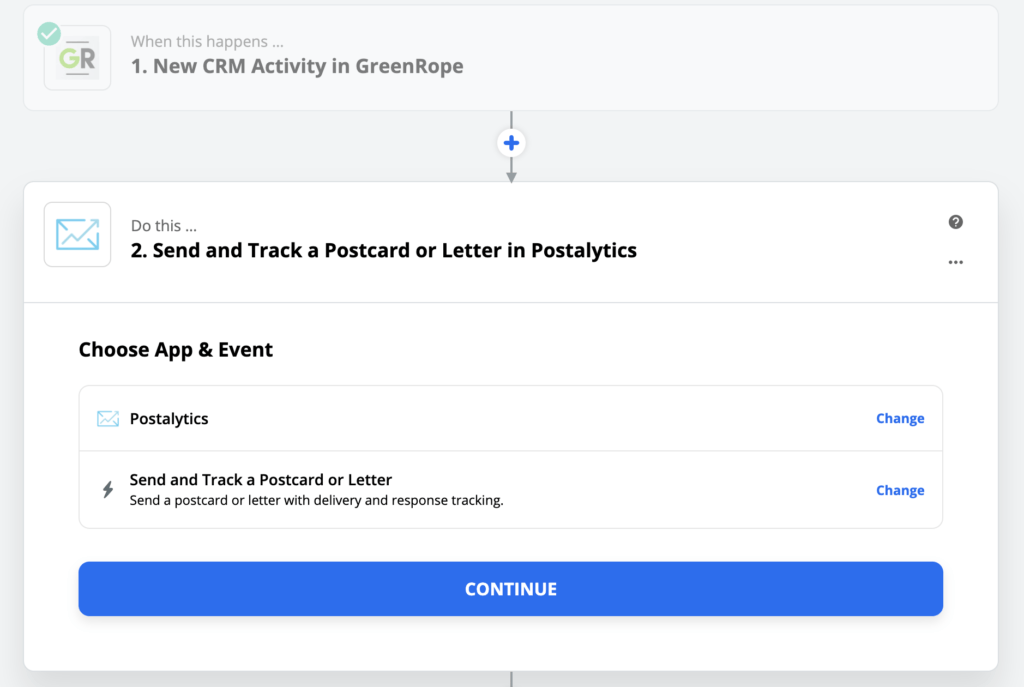Click the green checkmark badge on GreenRope
Image resolution: width=1024 pixels, height=687 pixels.
tap(49, 33)
